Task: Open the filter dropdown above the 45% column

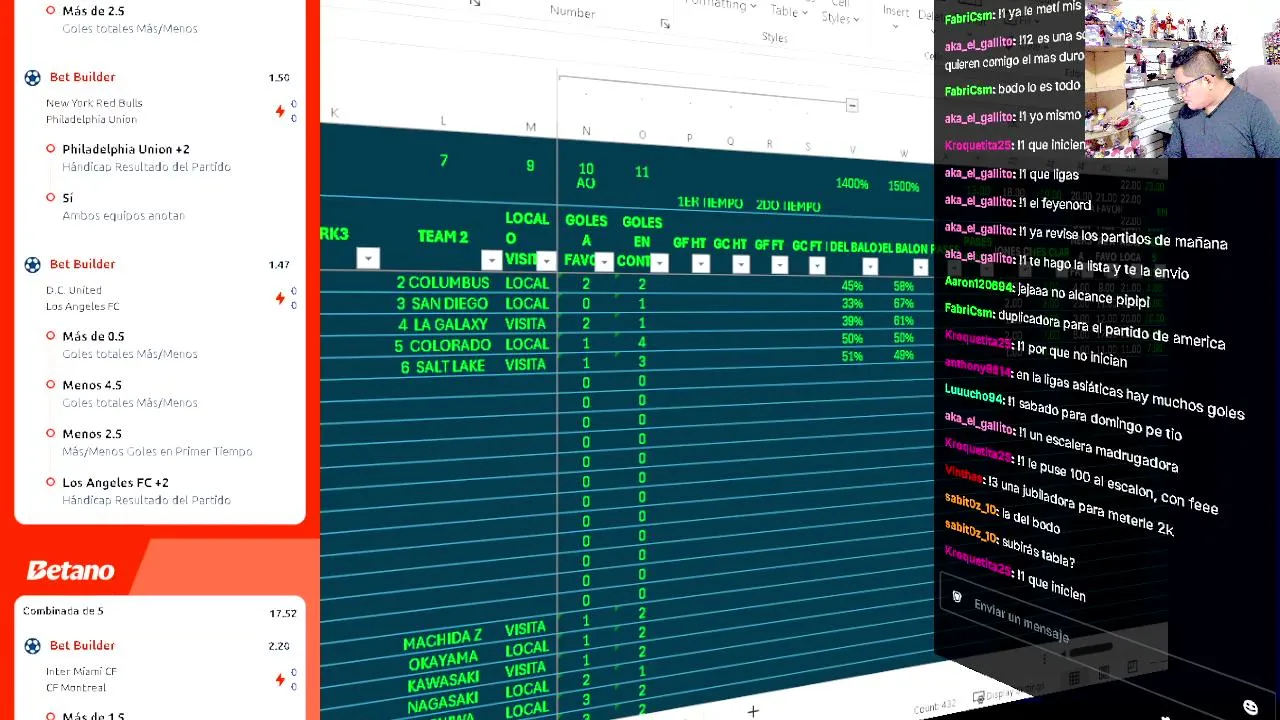Action: (x=870, y=267)
